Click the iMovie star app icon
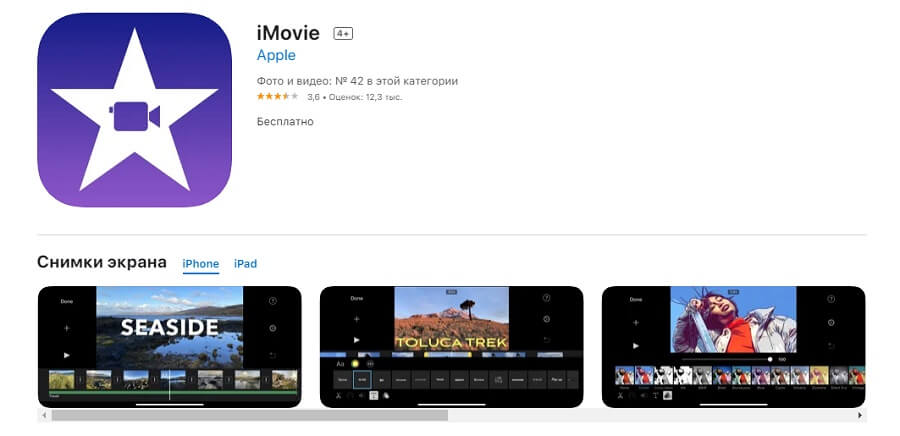This screenshot has height=436, width=900. [x=134, y=110]
